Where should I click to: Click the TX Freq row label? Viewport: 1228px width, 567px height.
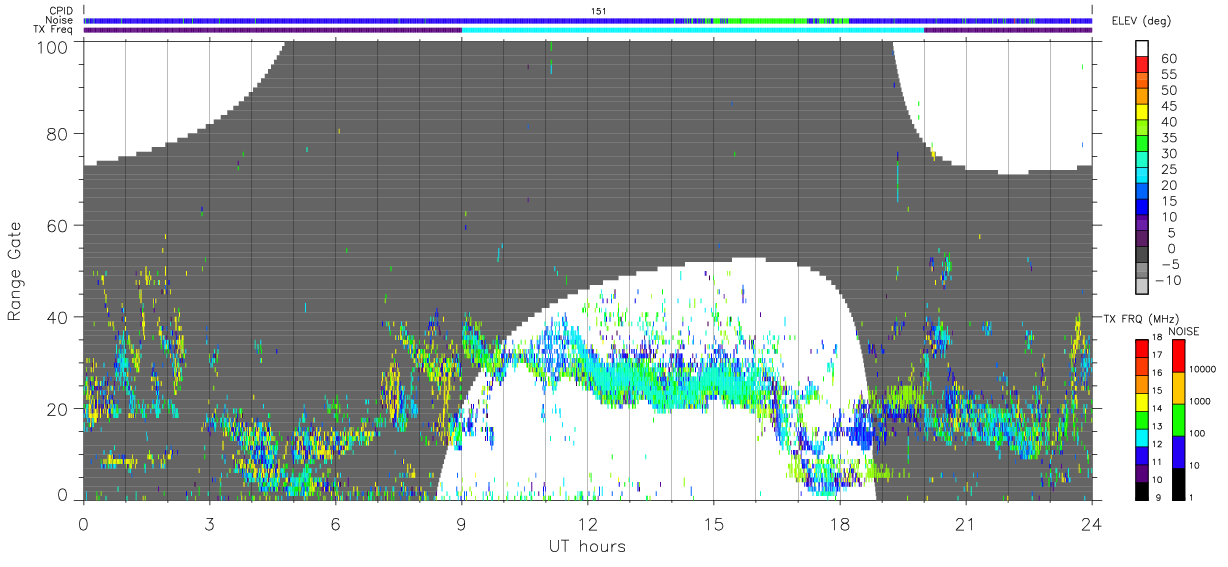[x=53, y=29]
